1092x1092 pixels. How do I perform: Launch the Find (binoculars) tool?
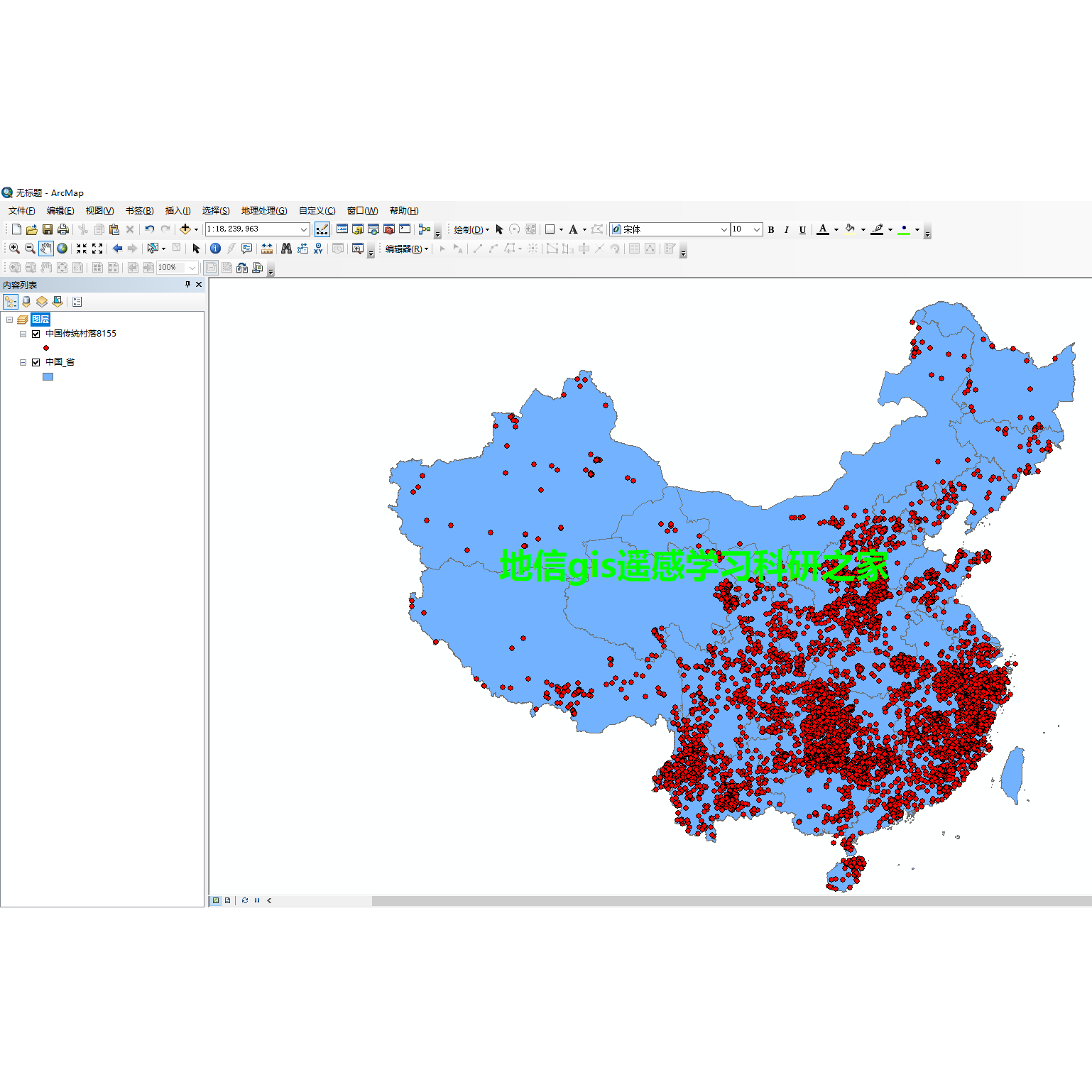[287, 249]
